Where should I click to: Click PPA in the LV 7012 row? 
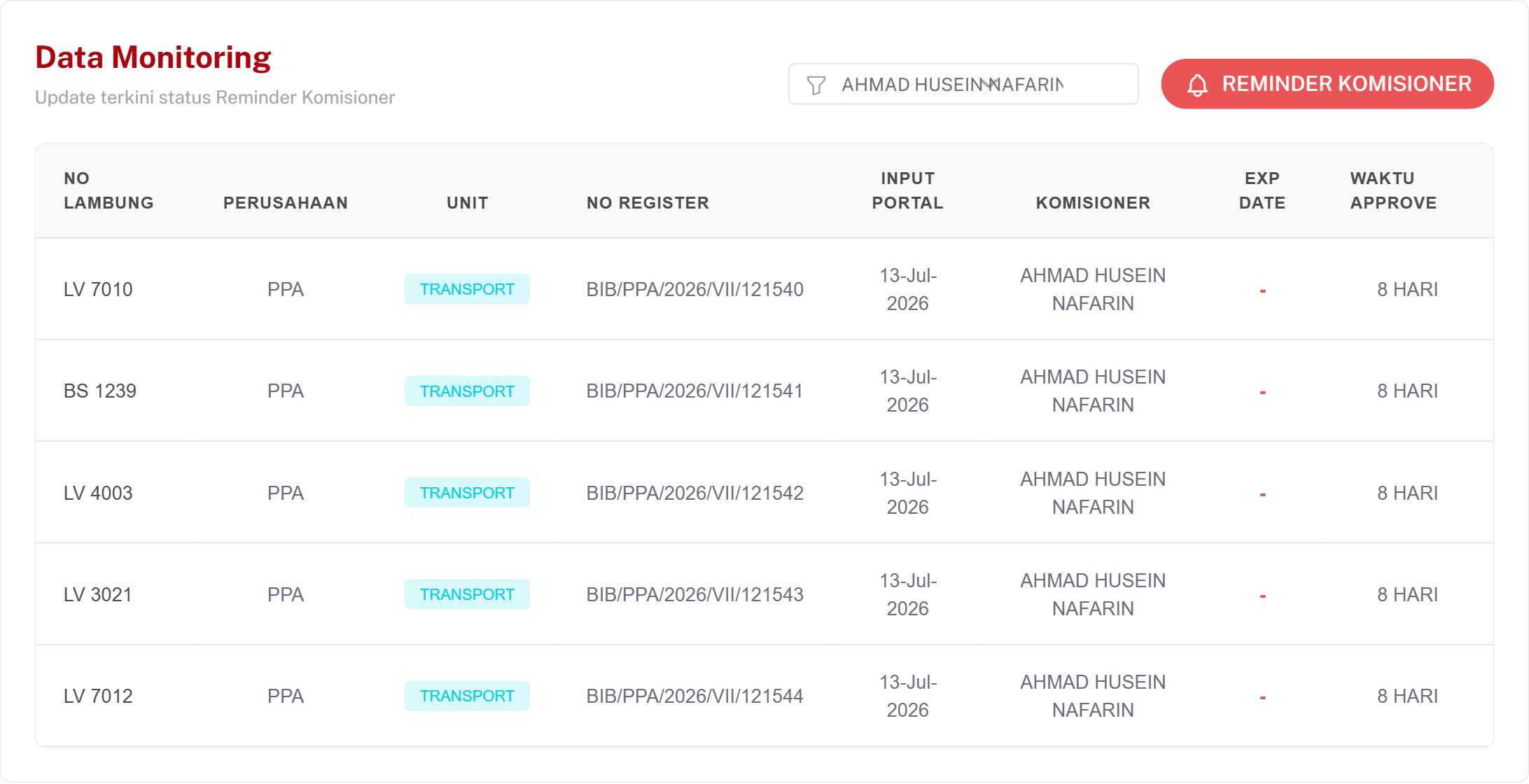[286, 696]
